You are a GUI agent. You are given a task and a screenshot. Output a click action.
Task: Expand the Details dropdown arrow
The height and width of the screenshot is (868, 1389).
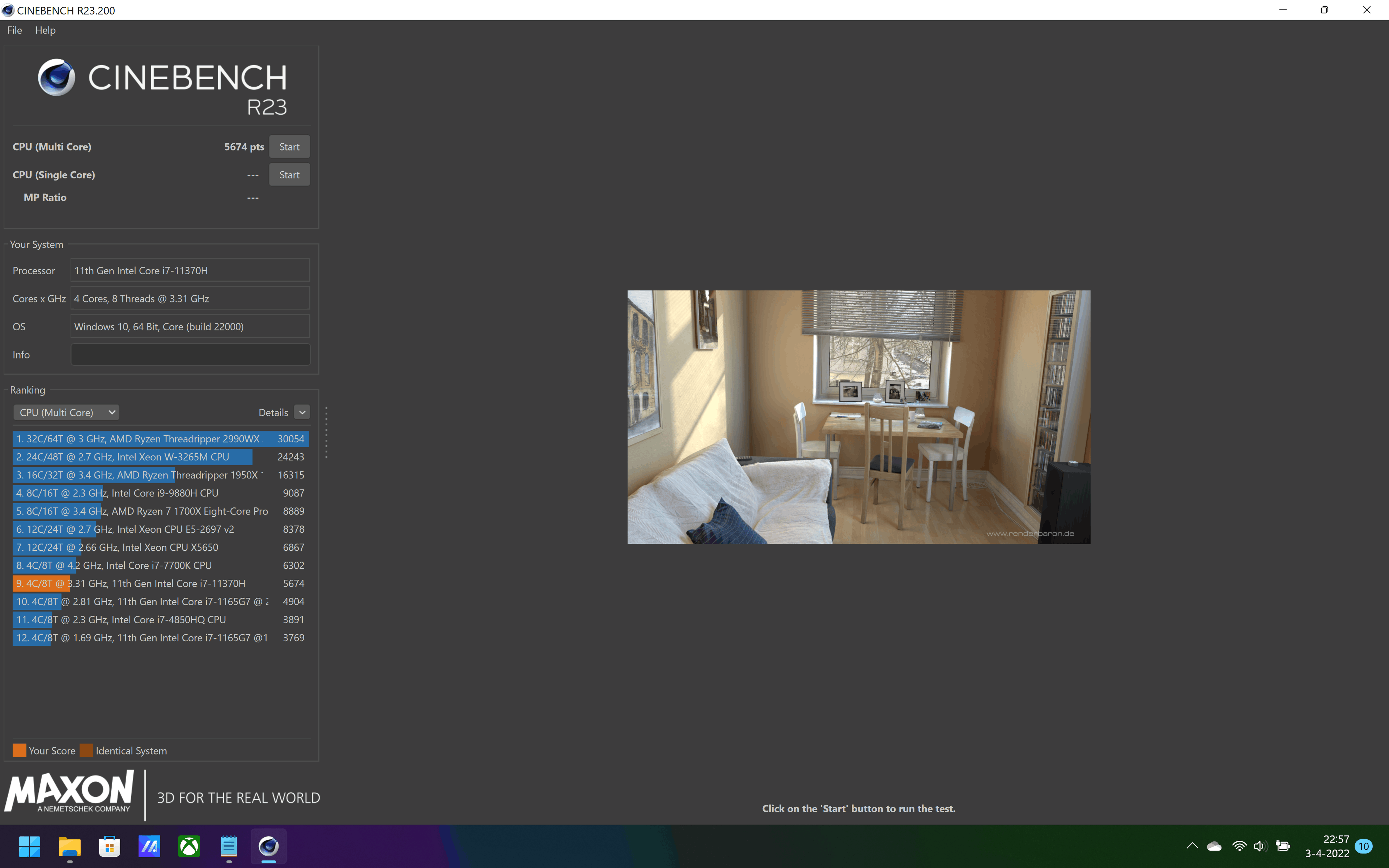pos(302,412)
